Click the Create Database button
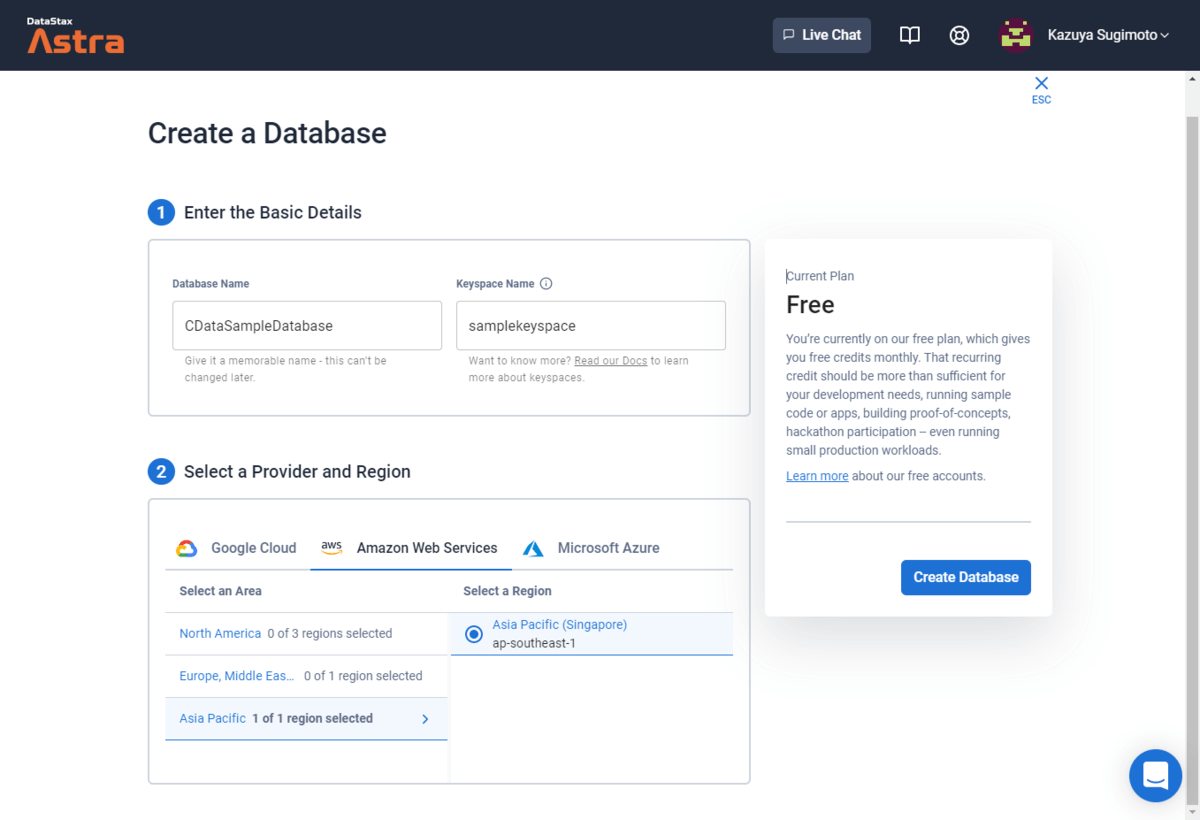This screenshot has height=820, width=1200. 965,577
